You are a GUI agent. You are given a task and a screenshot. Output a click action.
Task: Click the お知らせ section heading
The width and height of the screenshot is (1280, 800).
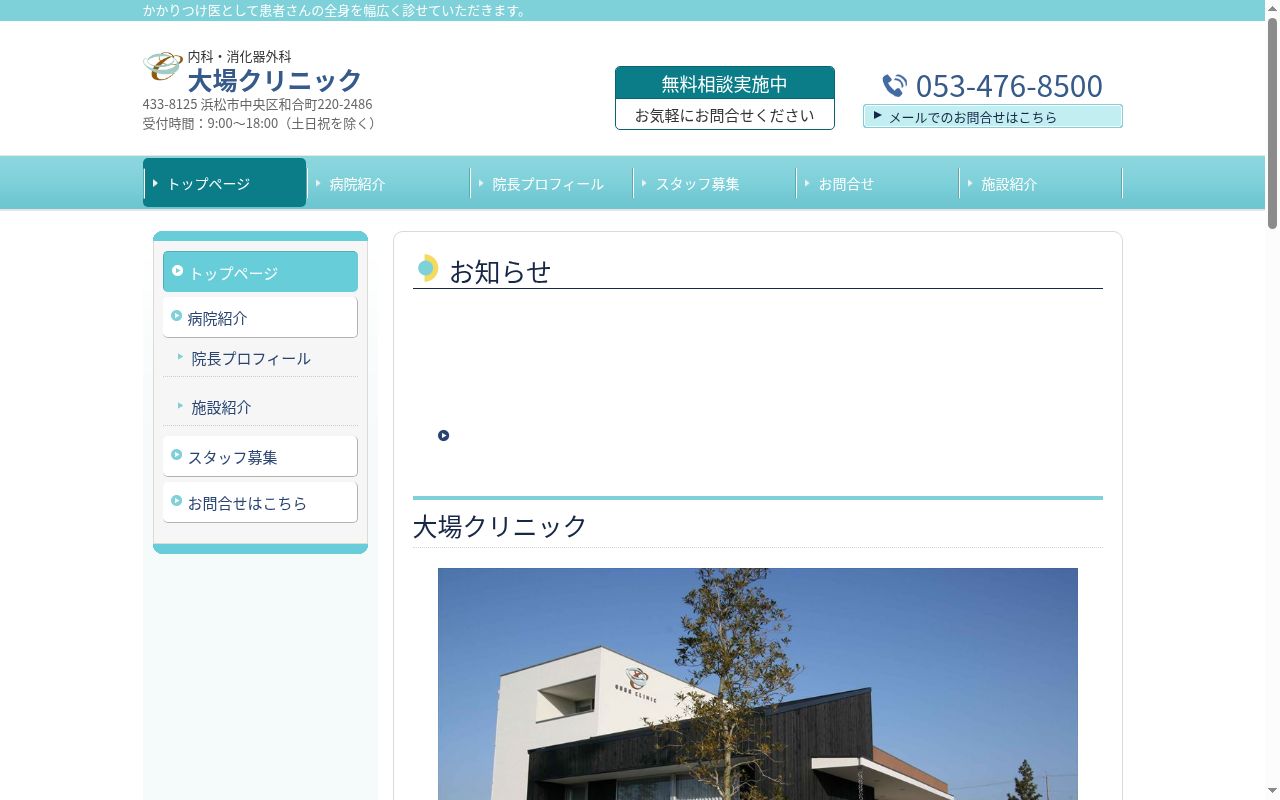(x=500, y=271)
